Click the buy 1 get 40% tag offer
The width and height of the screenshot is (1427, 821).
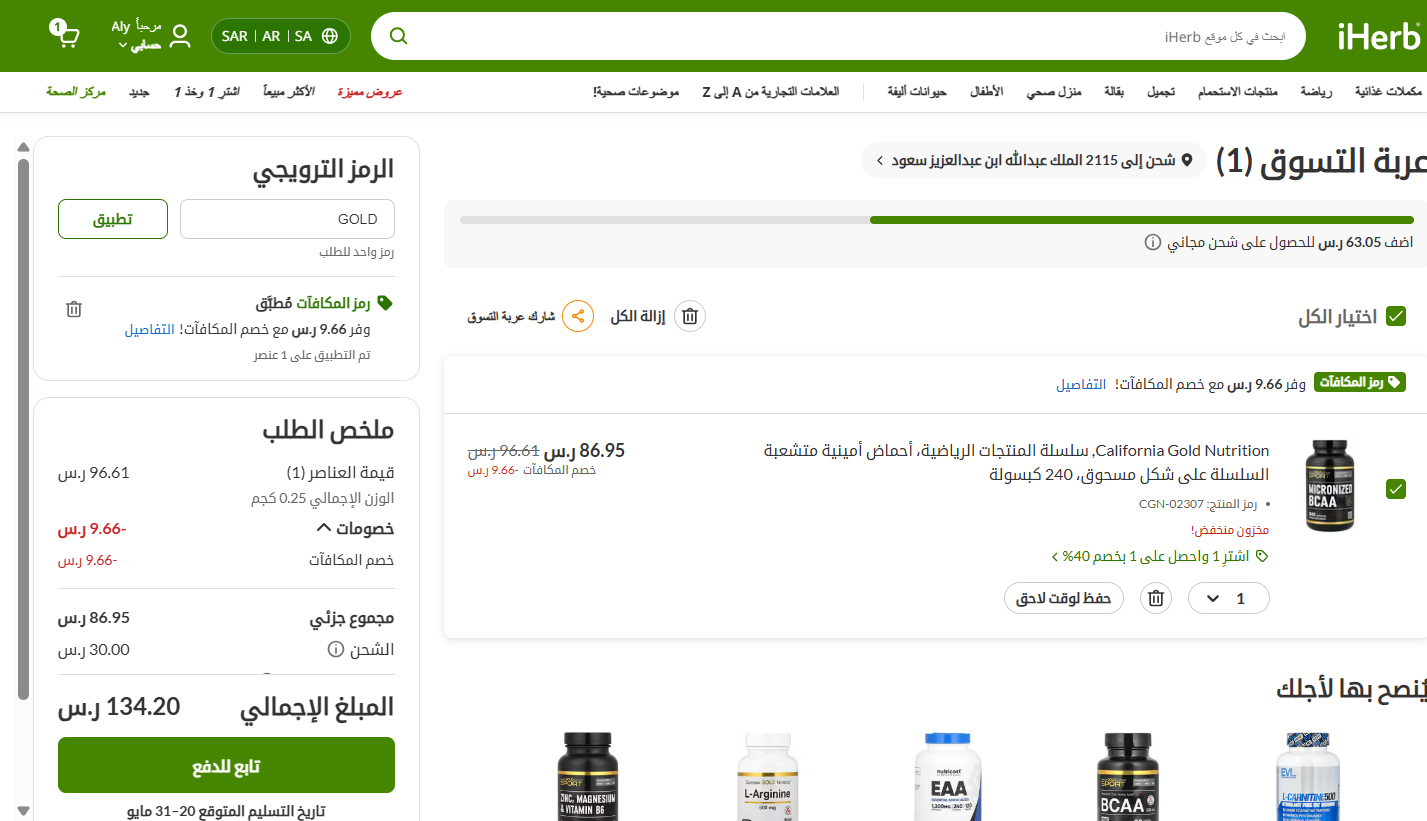pos(1160,556)
